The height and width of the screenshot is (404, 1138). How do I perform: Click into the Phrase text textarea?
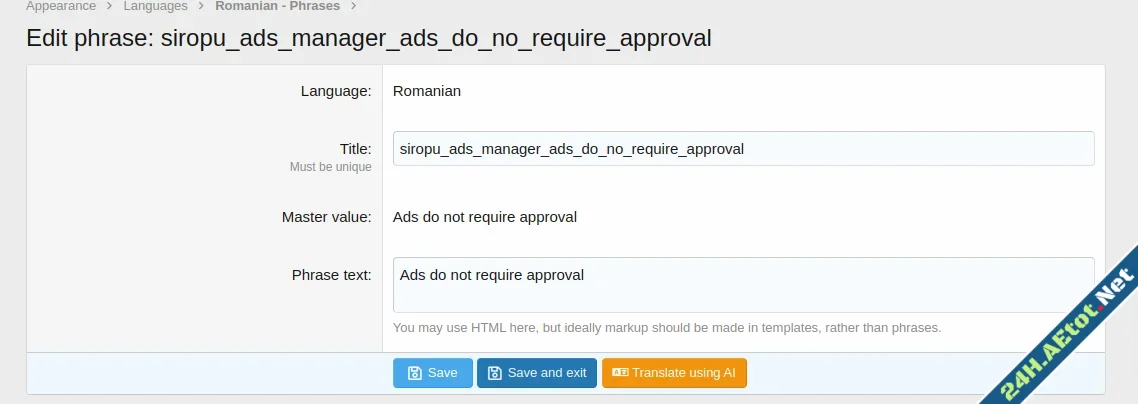coord(743,285)
